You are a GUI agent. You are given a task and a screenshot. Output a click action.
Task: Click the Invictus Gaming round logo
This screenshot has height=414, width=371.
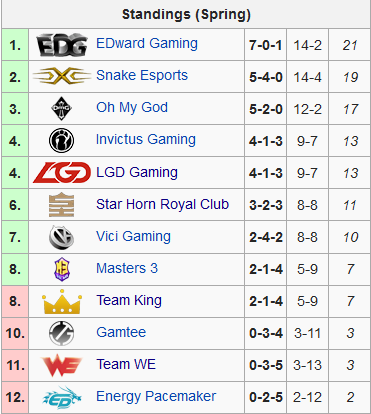coord(62,140)
